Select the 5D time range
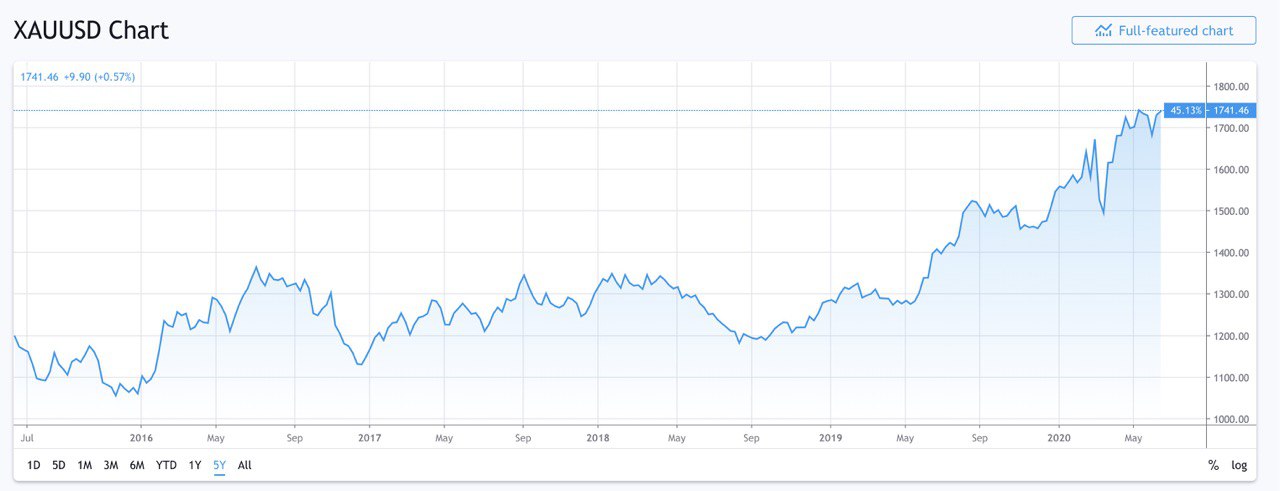 60,465
